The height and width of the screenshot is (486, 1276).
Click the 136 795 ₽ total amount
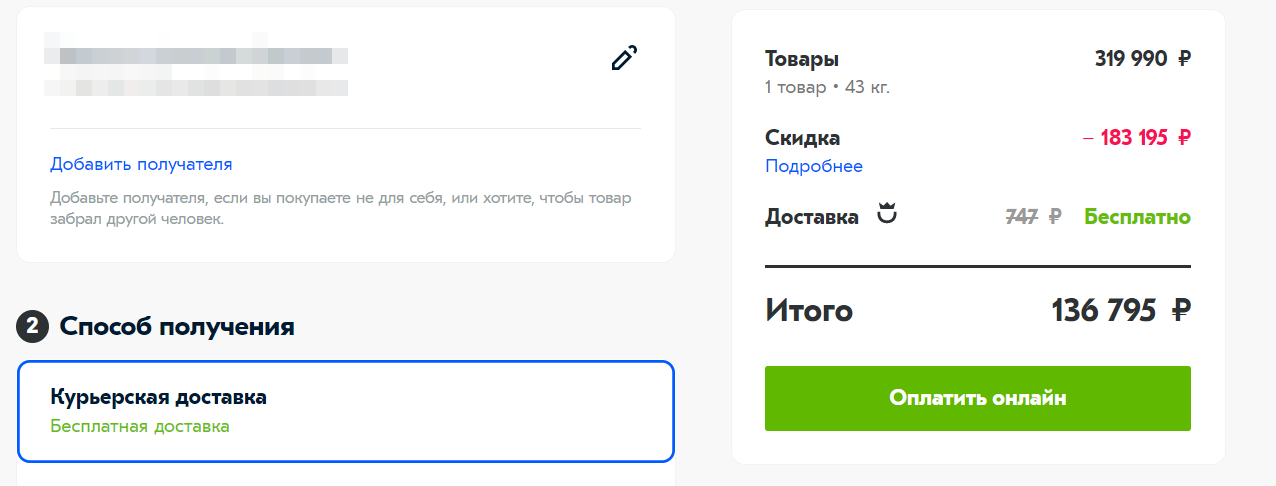(1120, 311)
